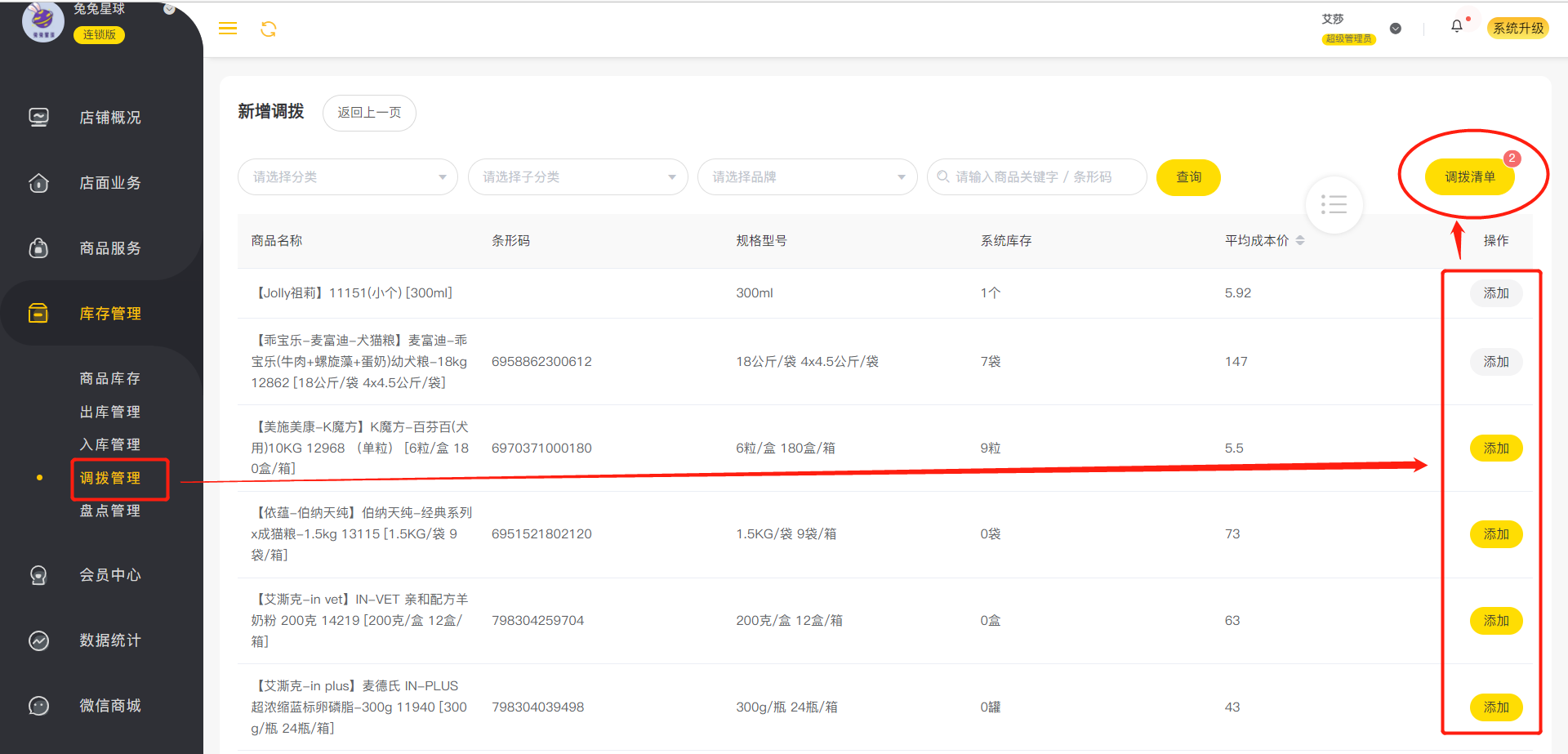Add the IN-VET 亲和配方羊奶粉 product
Viewport: 1568px width, 754px height.
[x=1496, y=621]
